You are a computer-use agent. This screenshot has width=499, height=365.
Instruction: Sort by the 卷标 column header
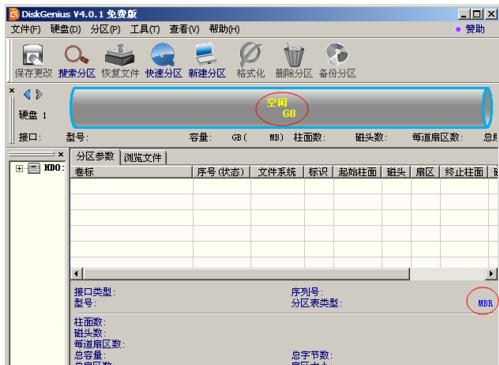131,172
